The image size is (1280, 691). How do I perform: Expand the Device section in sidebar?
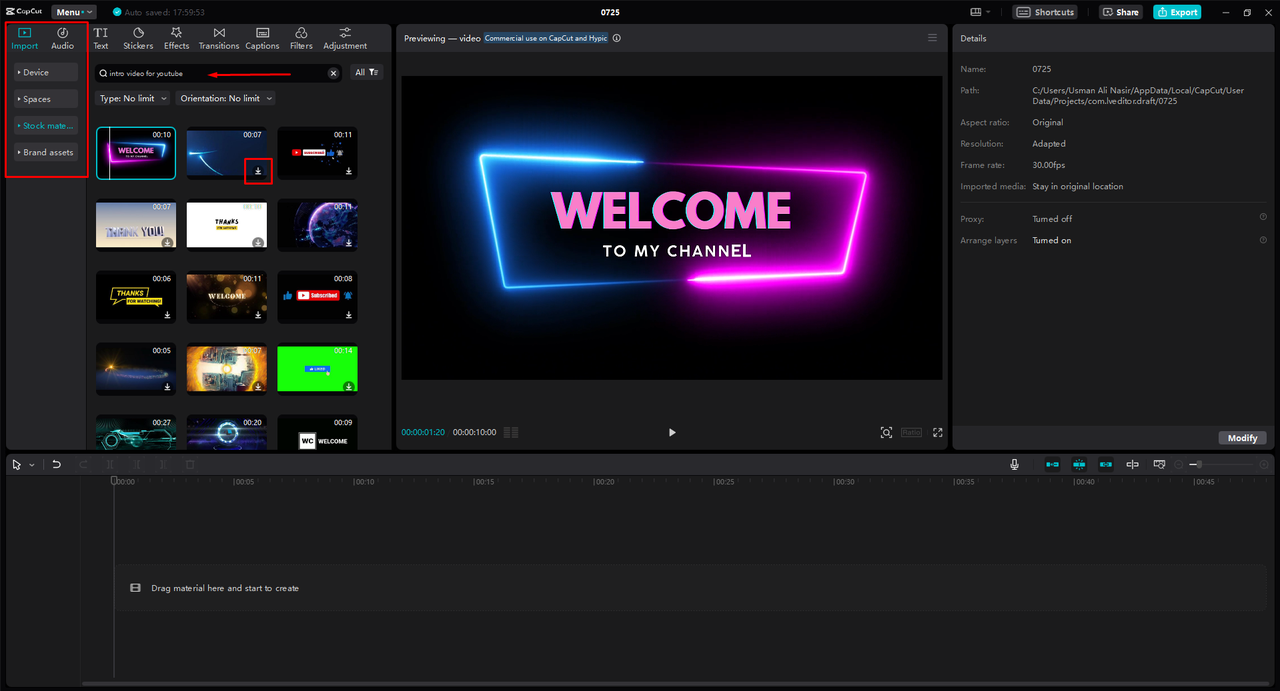point(46,72)
